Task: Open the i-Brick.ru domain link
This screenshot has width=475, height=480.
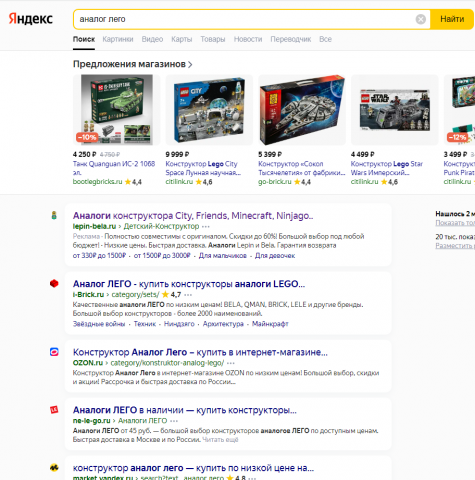Action: click(88, 294)
